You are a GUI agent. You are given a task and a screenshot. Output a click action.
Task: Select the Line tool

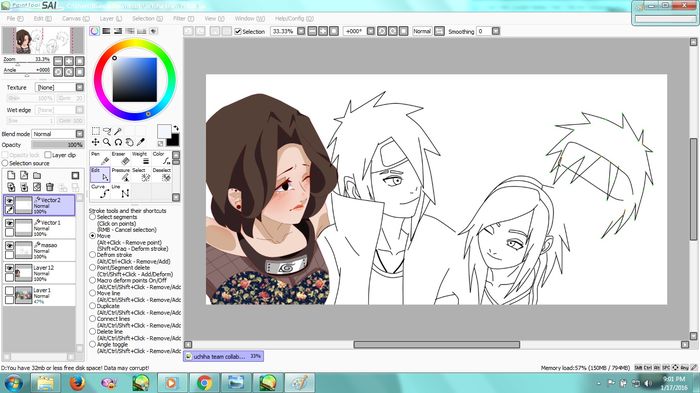click(121, 191)
